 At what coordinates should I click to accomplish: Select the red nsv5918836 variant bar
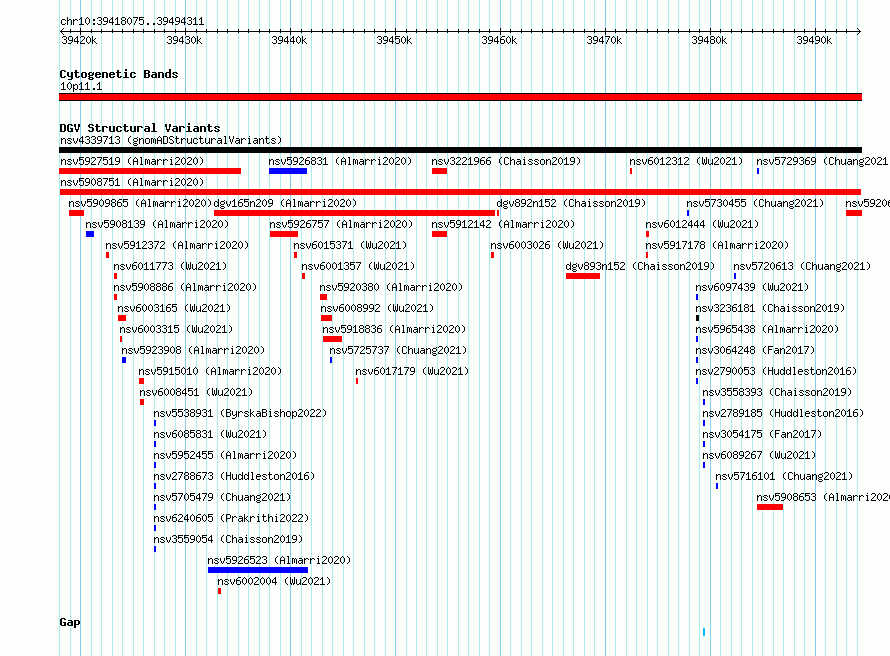pyautogui.click(x=332, y=339)
